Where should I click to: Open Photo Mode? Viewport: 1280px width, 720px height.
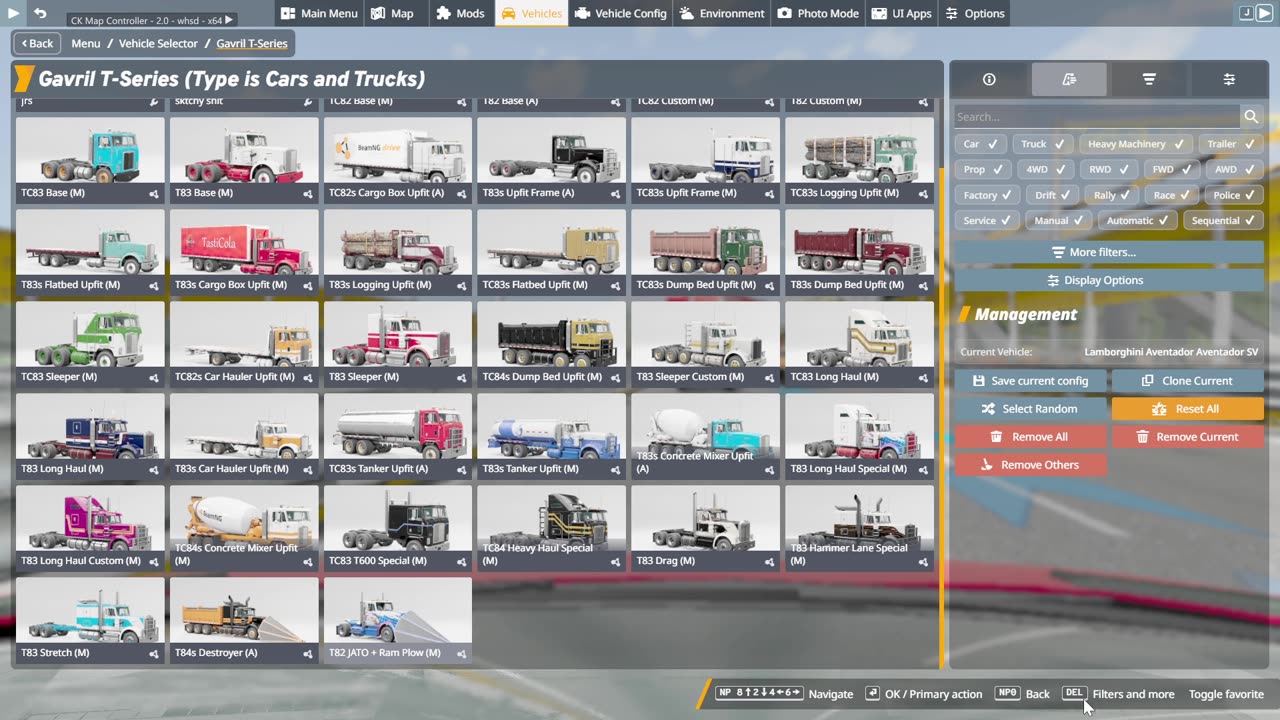pyautogui.click(x=818, y=13)
